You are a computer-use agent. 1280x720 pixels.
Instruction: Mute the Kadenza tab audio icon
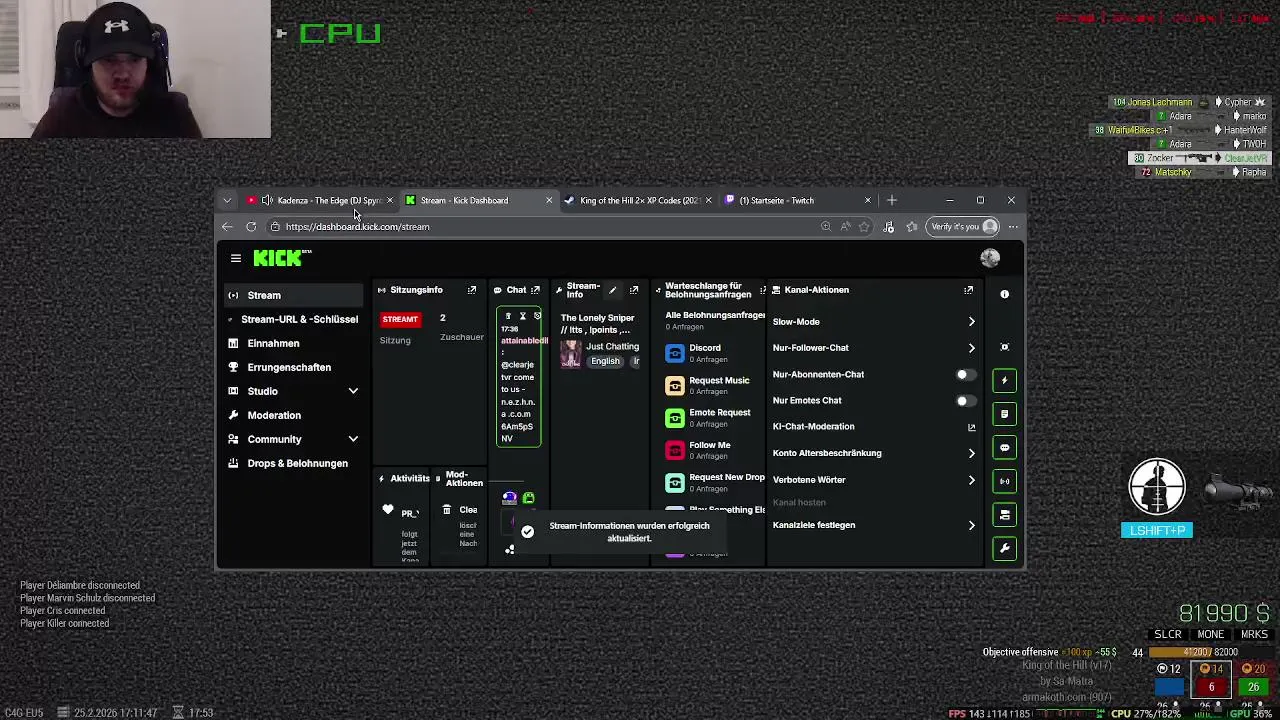[267, 200]
